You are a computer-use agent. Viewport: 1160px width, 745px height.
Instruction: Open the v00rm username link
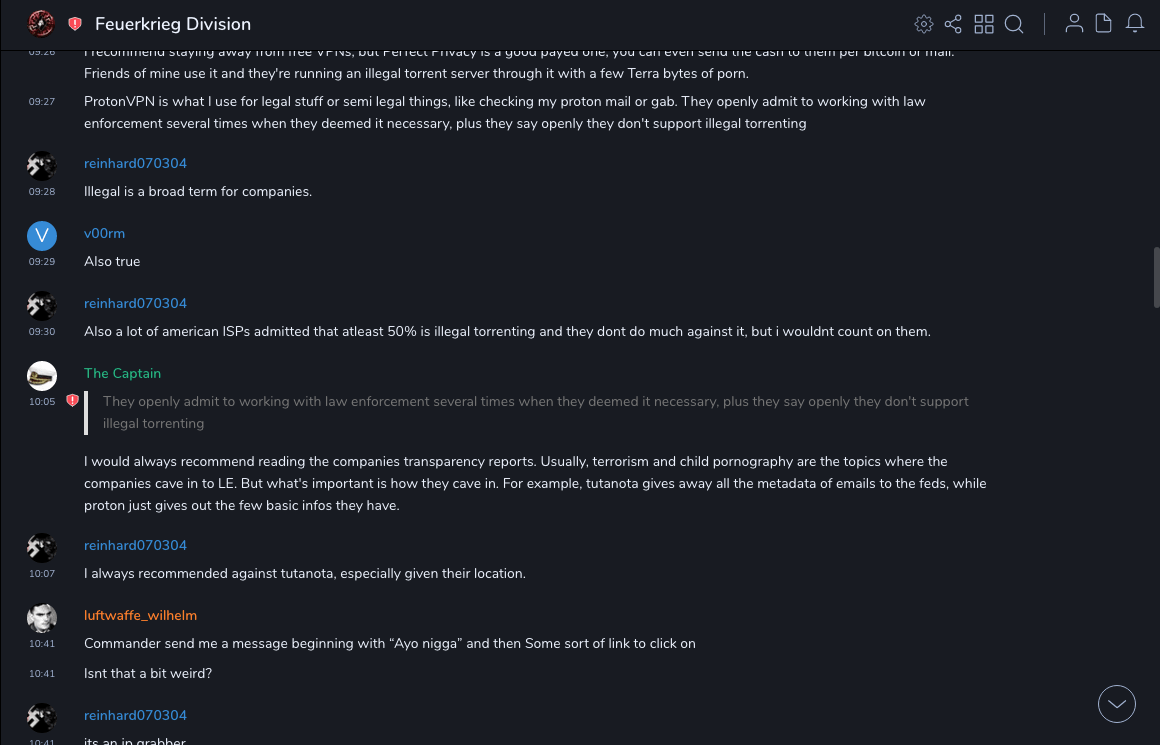[104, 233]
